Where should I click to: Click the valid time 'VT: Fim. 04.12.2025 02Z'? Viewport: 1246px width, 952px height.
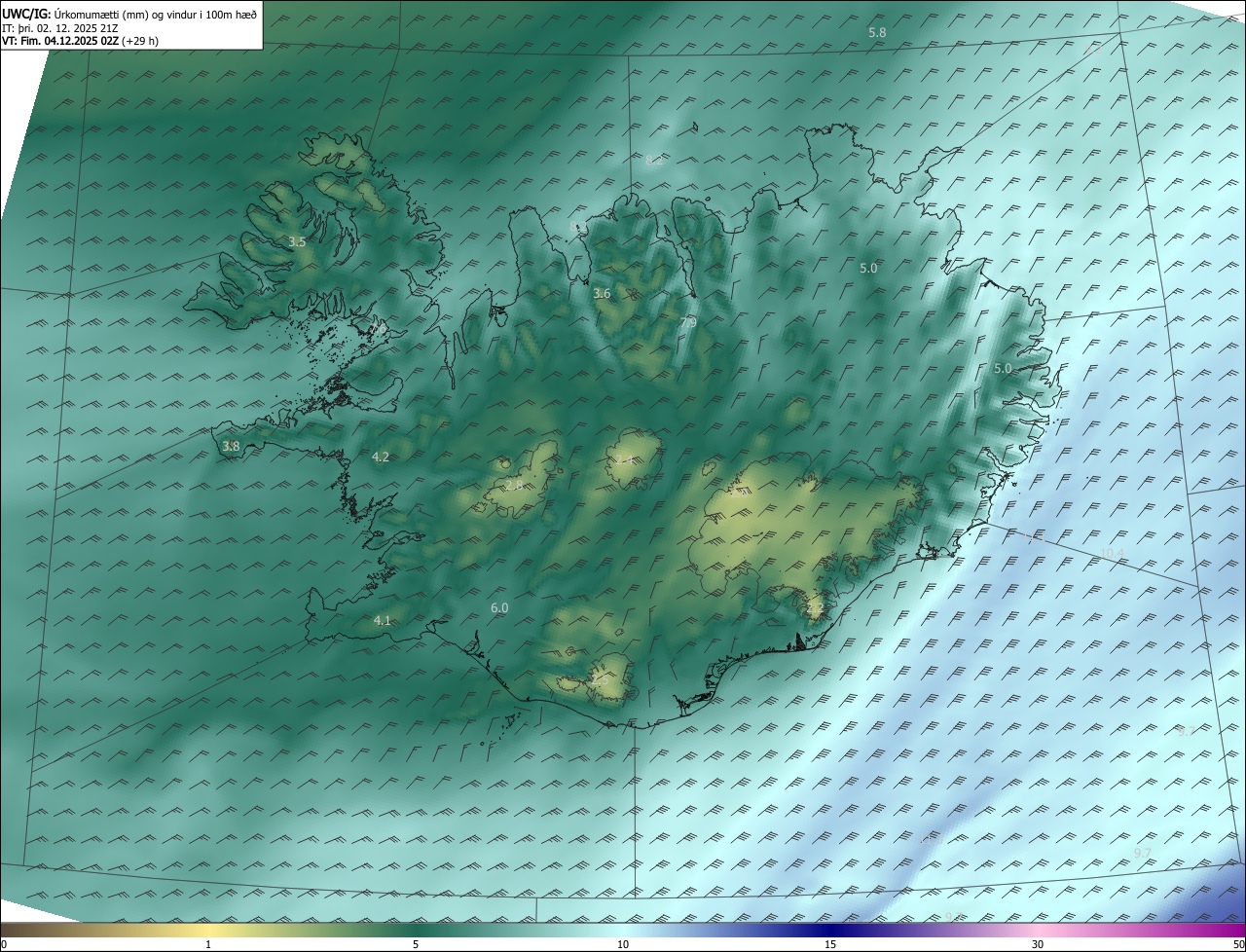pyautogui.click(x=60, y=41)
